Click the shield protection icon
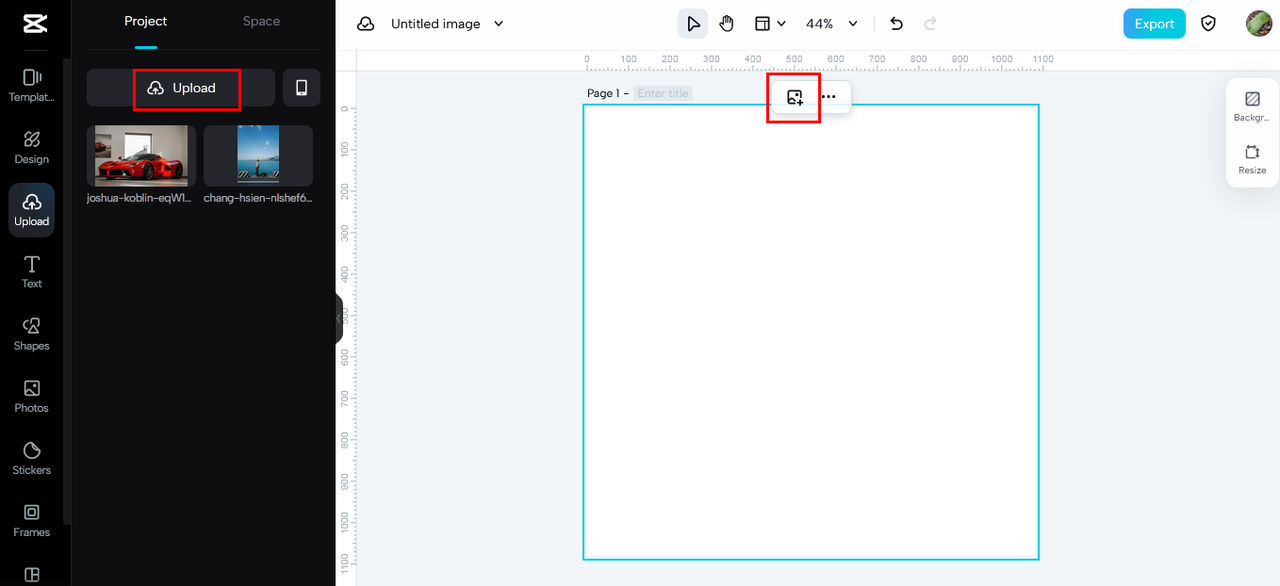Screen dimensions: 1280x586 pos(1208,24)
